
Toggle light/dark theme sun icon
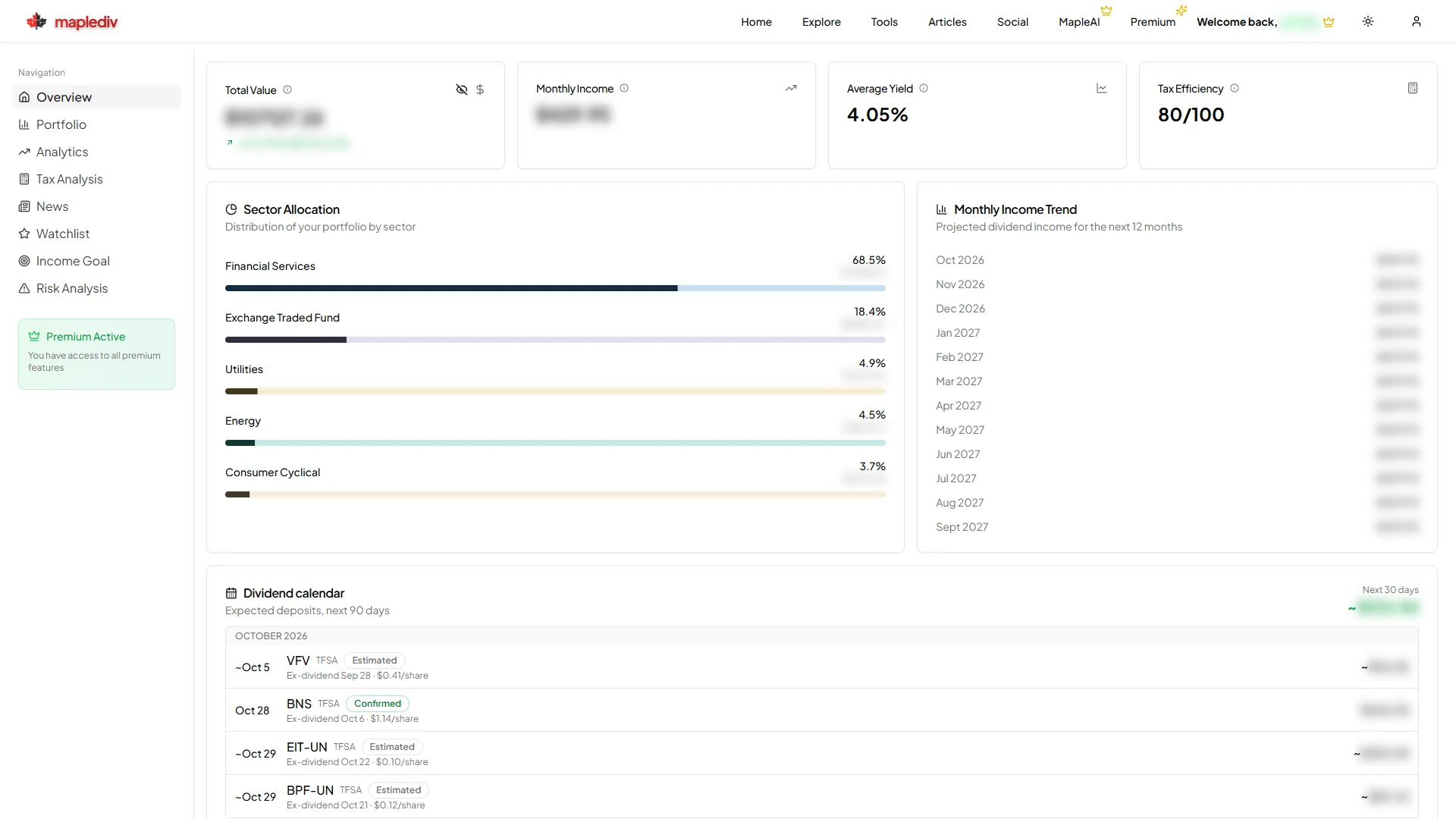tap(1368, 21)
